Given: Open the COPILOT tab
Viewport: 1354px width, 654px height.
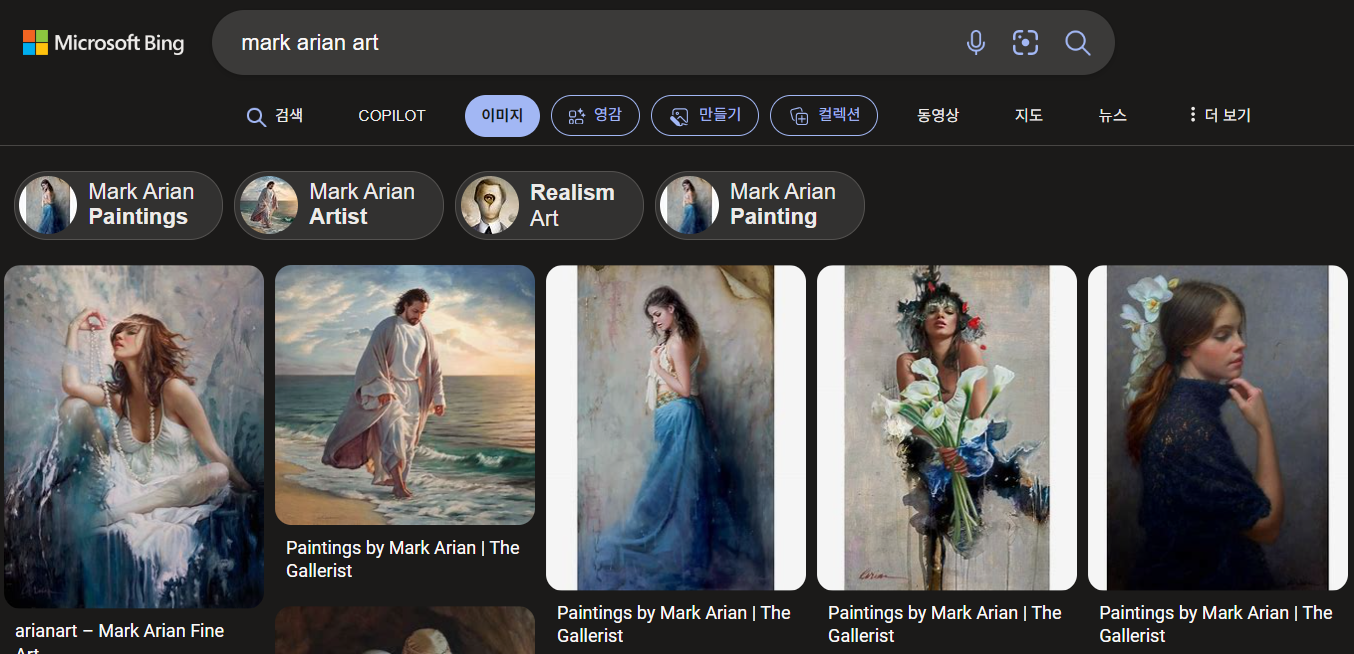Looking at the screenshot, I should point(392,116).
